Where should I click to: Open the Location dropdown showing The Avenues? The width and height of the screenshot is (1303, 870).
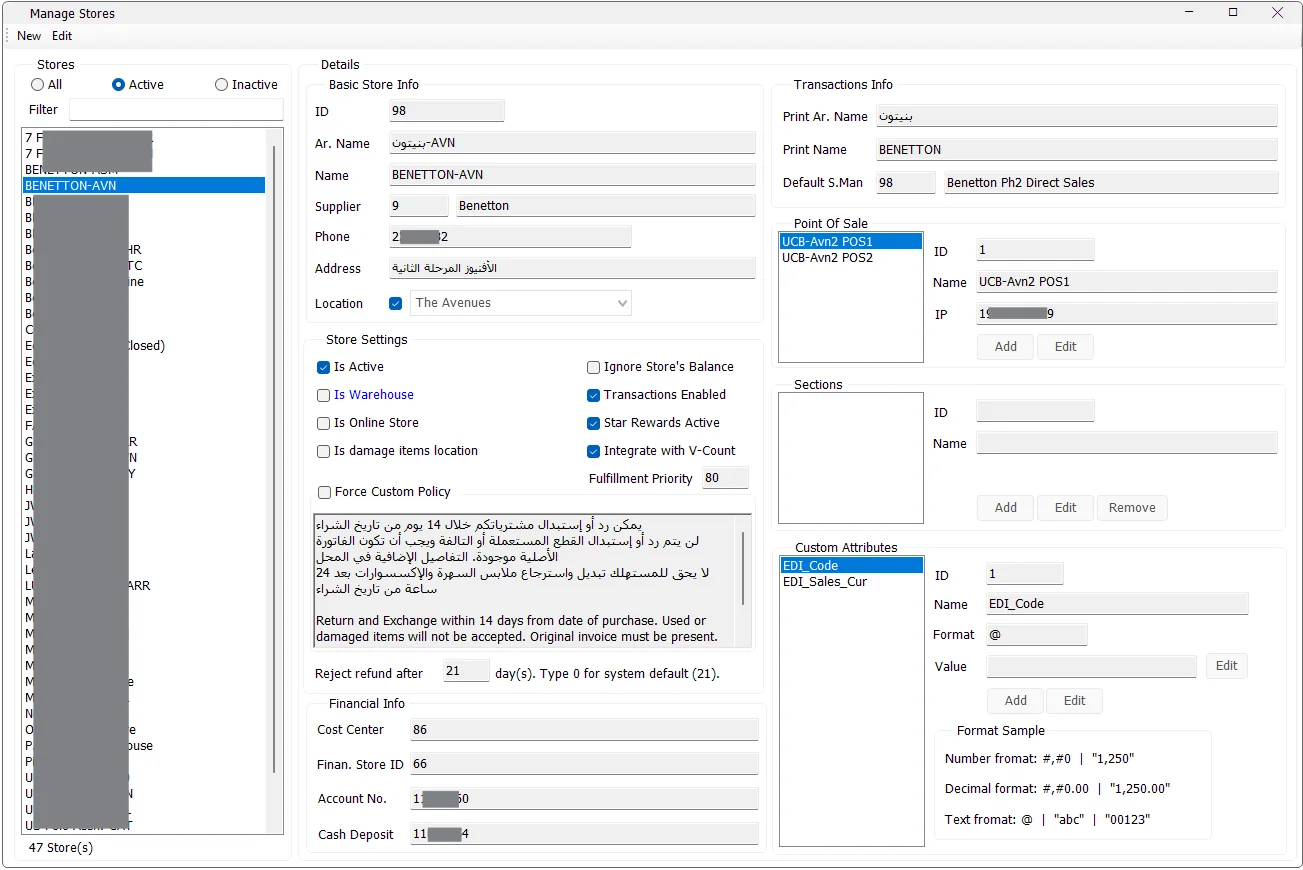point(521,303)
